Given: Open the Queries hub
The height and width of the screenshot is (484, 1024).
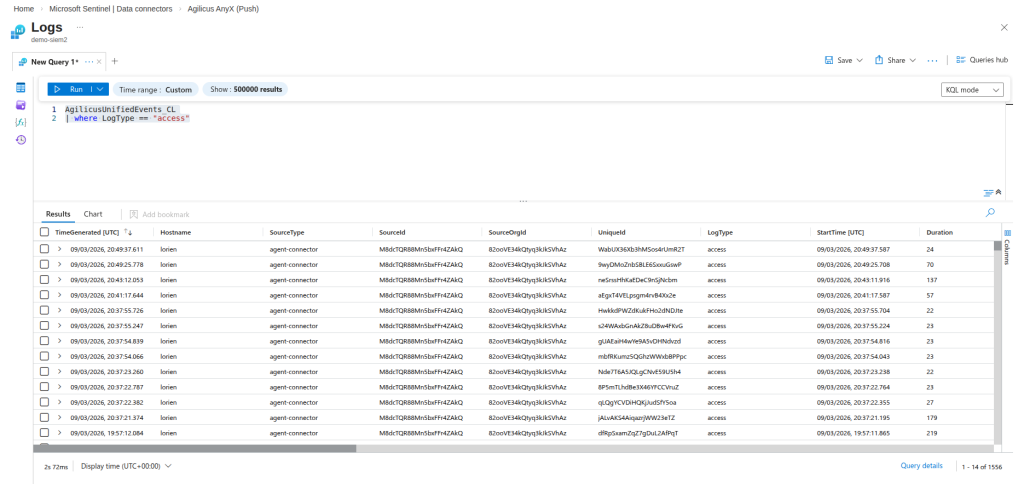Looking at the screenshot, I should [982, 60].
